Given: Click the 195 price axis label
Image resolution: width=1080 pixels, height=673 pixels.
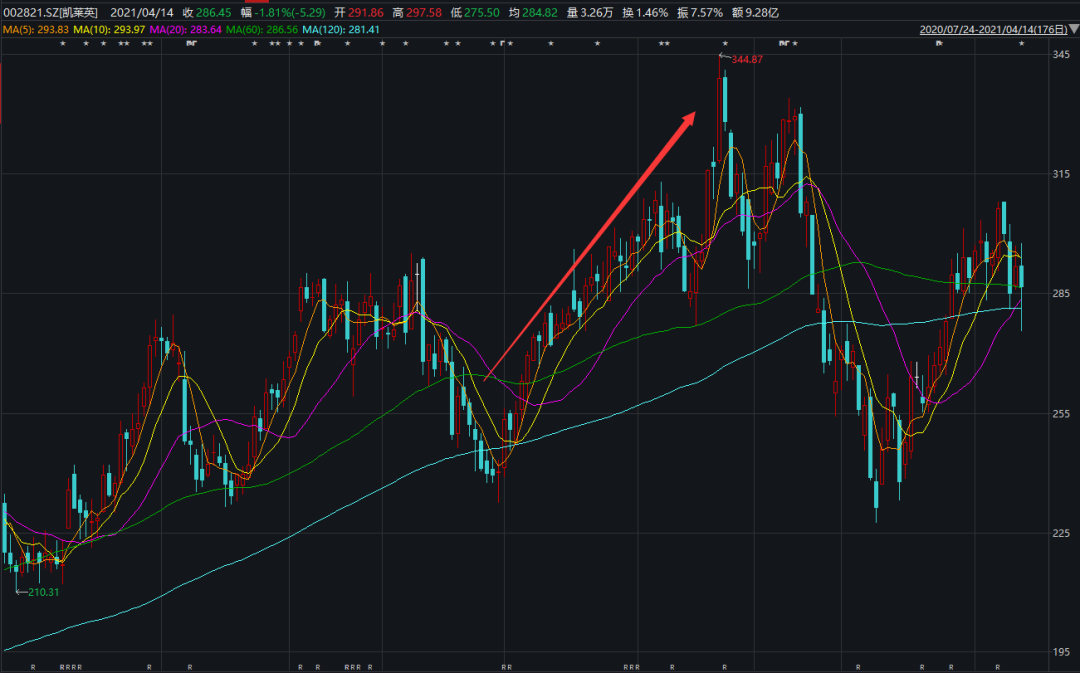Looking at the screenshot, I should click(x=1060, y=652).
